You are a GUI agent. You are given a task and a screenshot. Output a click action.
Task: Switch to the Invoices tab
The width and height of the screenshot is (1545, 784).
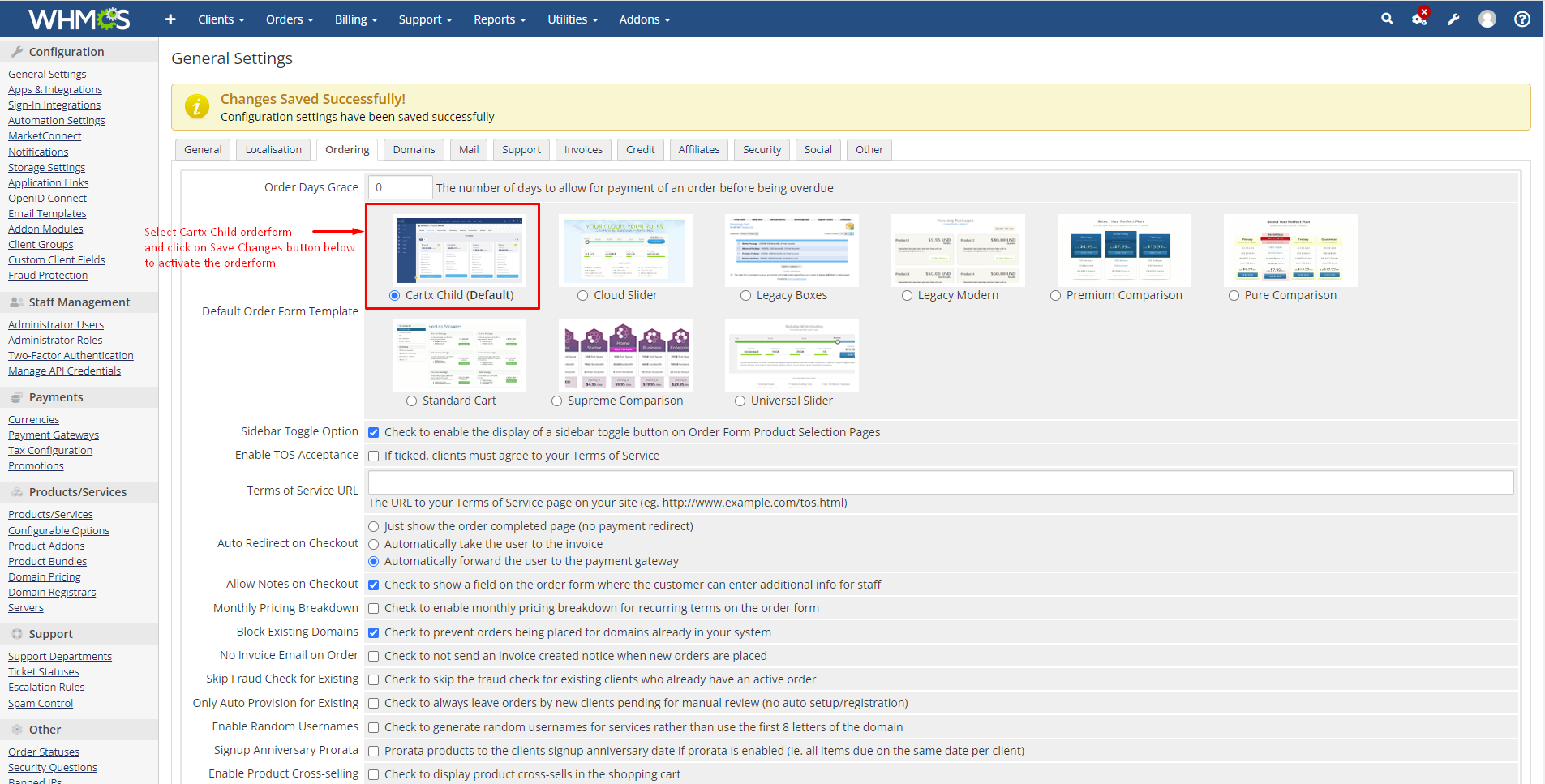pyautogui.click(x=583, y=149)
